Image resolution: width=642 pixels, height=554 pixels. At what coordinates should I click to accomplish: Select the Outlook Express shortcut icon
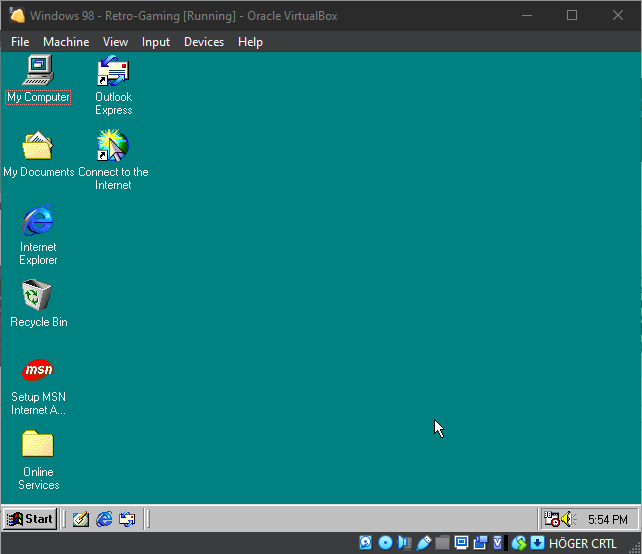point(113,70)
